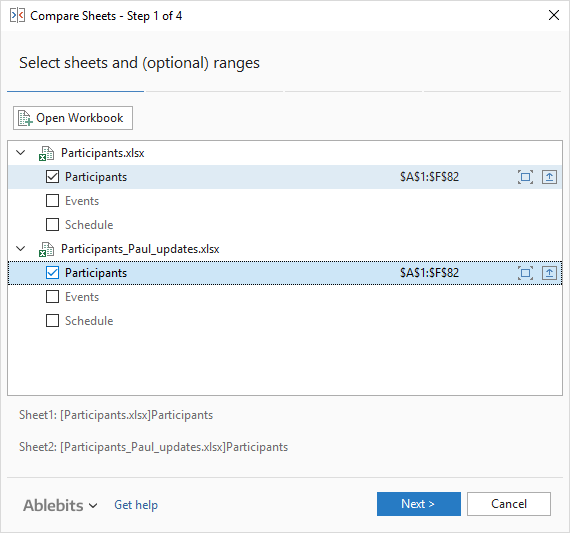Viewport: 570px width, 533px height.
Task: Click range $A$1:$F$82 in Participants_Paul_updates row
Action: (x=429, y=273)
